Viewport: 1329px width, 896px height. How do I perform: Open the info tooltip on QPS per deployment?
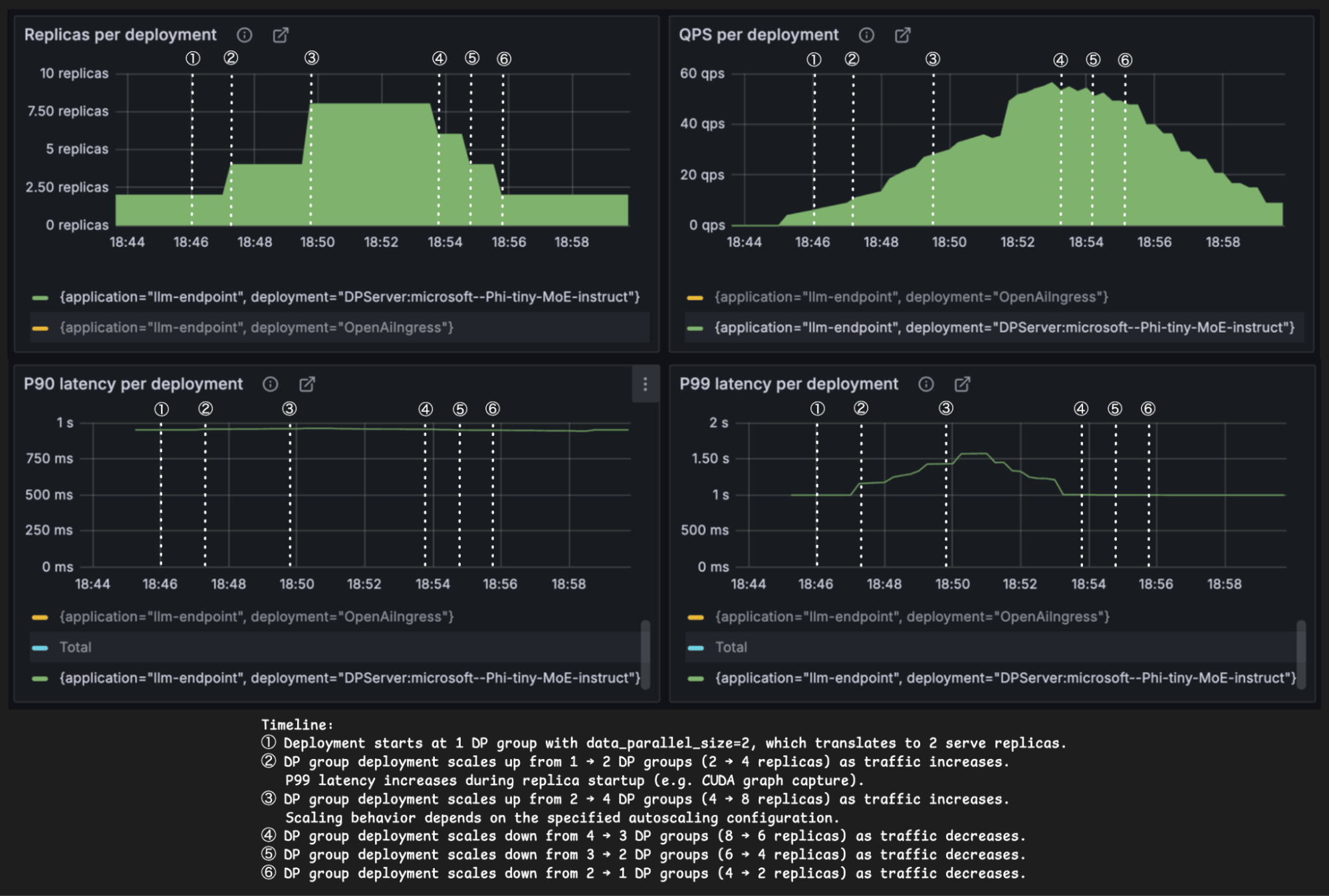(x=867, y=35)
